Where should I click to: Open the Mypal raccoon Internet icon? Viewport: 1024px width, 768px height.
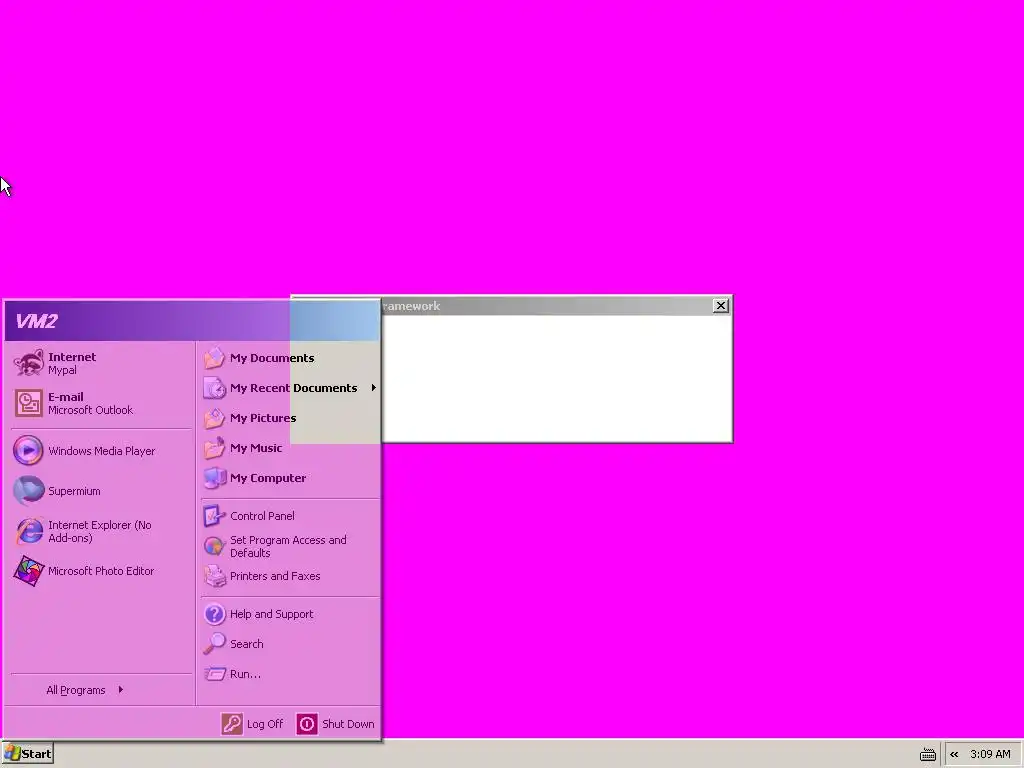coord(29,363)
